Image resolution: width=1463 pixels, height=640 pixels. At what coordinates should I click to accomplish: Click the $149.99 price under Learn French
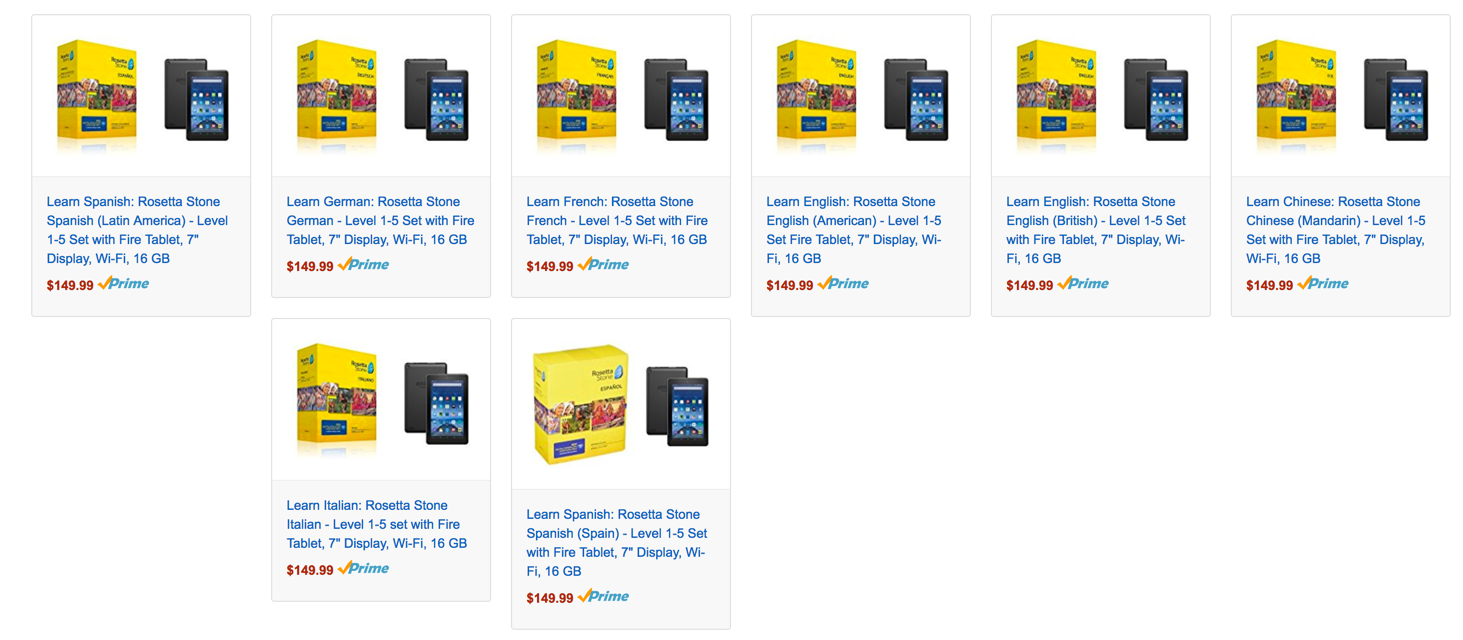[x=550, y=267]
